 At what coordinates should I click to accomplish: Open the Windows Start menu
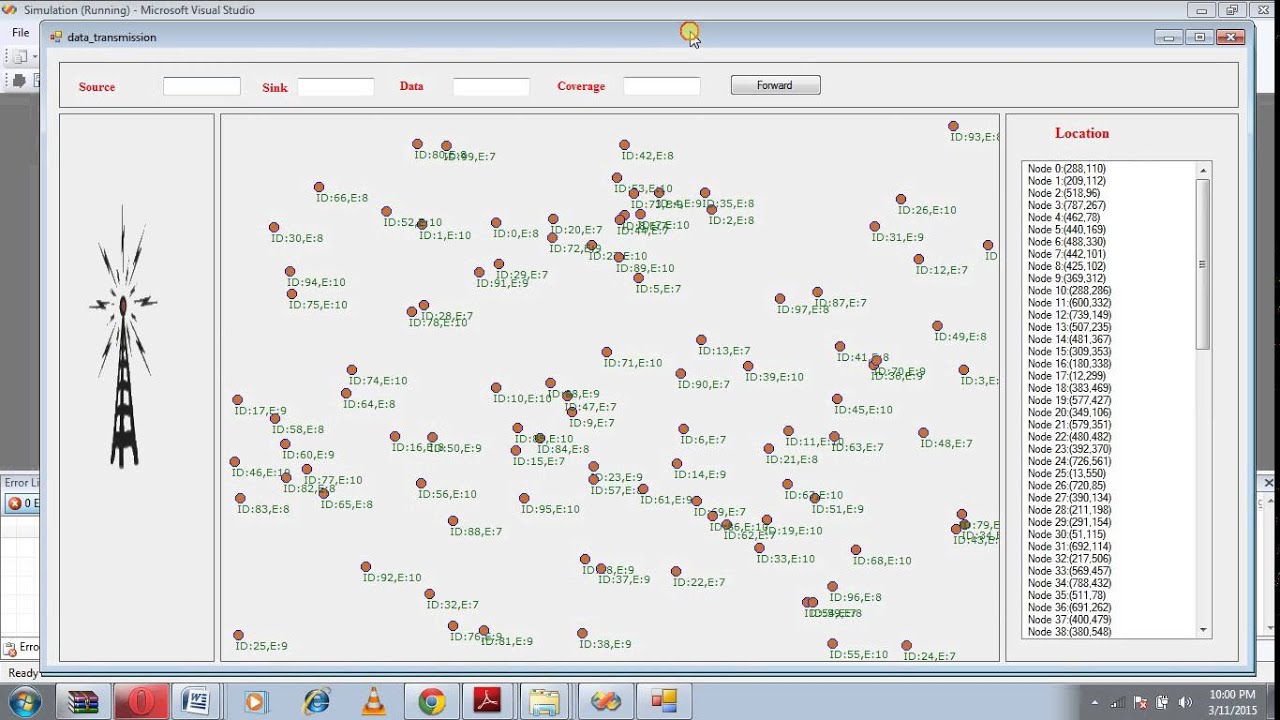[22, 702]
